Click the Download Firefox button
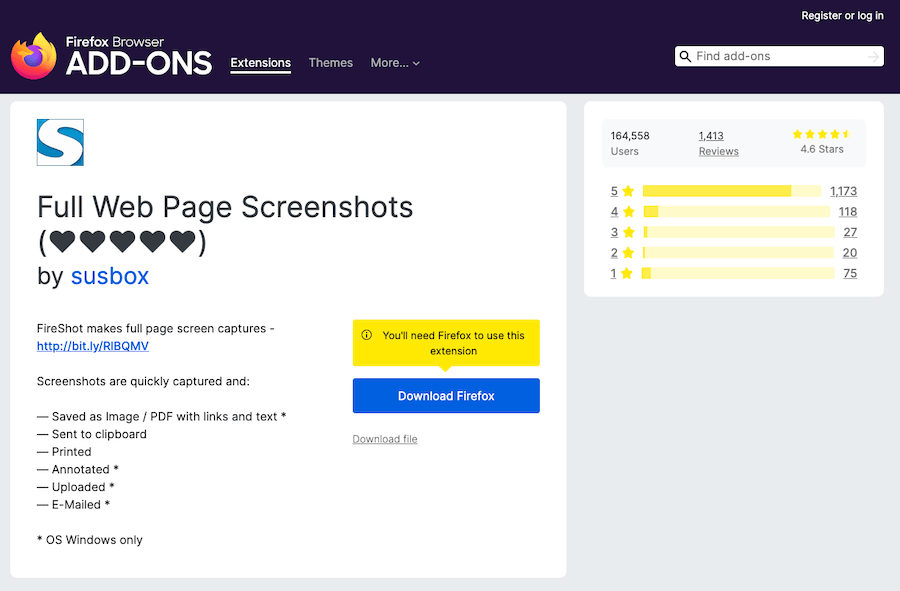900x591 pixels. click(x=446, y=395)
